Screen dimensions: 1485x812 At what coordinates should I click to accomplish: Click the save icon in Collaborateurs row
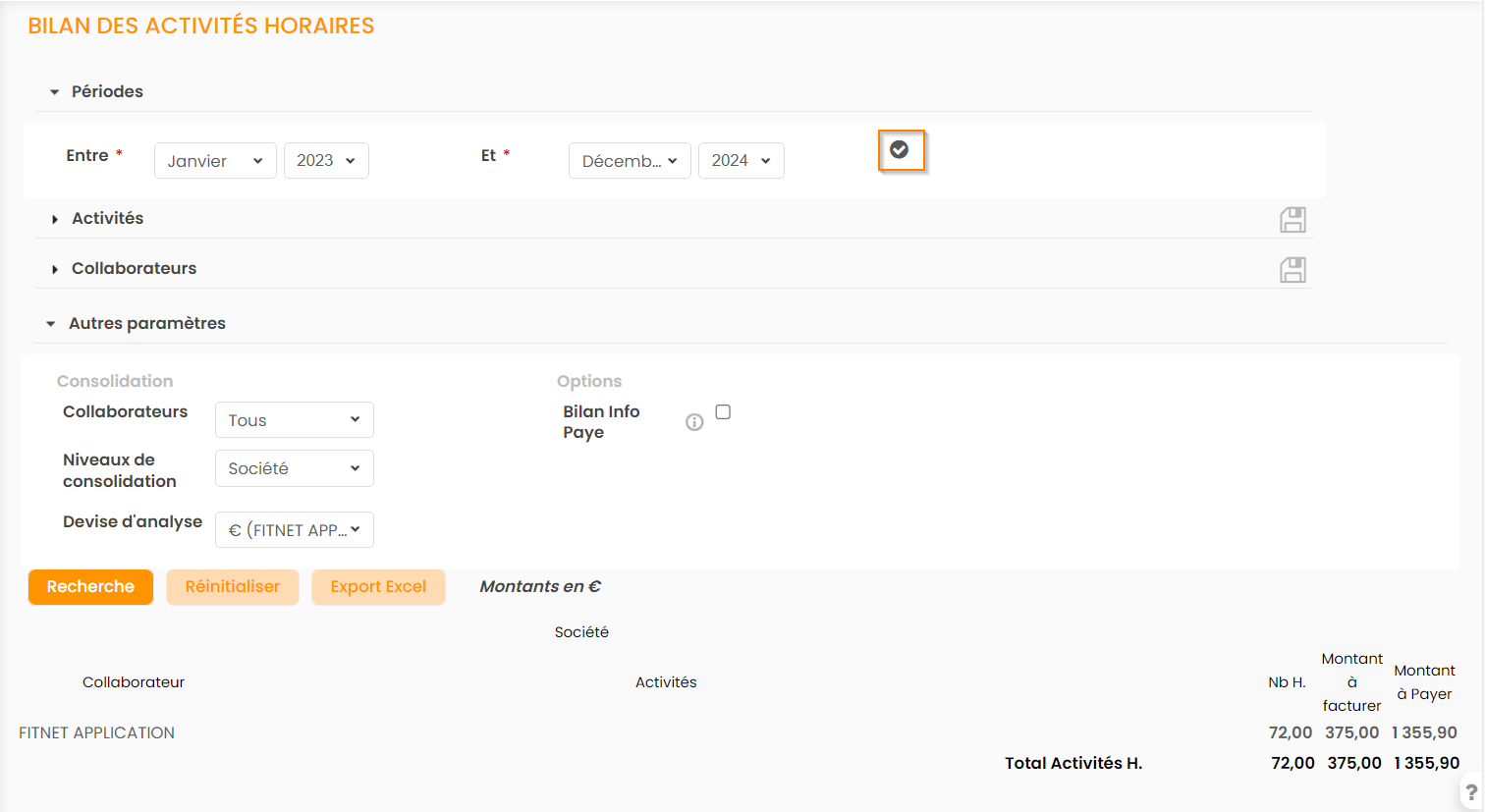coord(1292,269)
